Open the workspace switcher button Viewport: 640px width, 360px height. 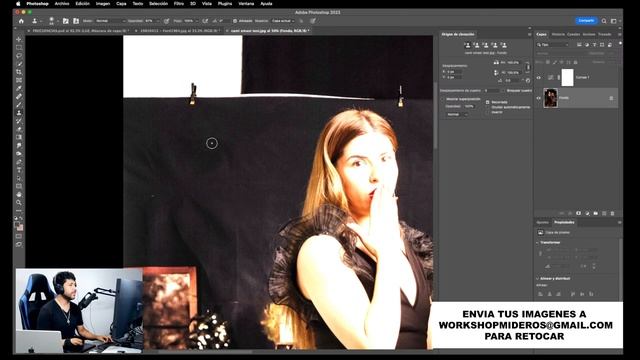[614, 21]
